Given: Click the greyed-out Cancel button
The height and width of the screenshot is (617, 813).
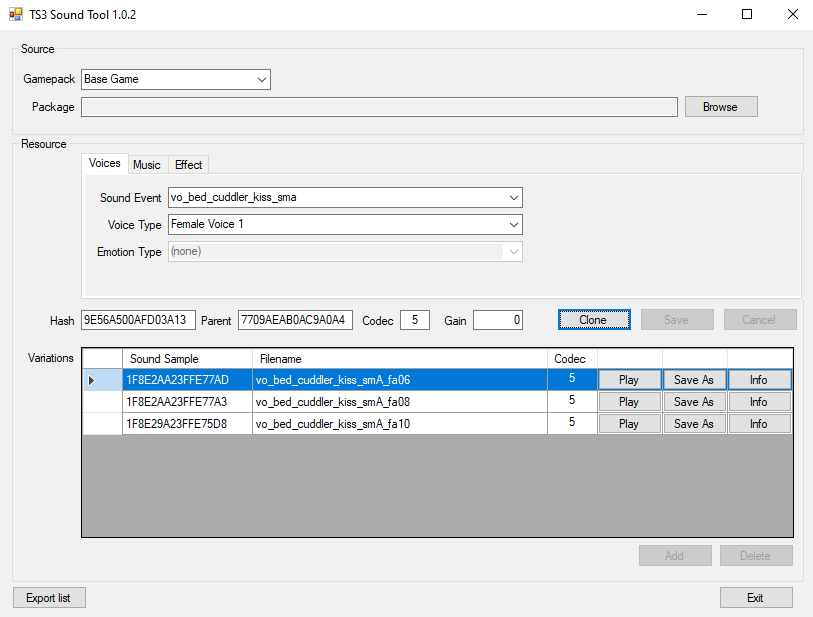Looking at the screenshot, I should click(760, 320).
